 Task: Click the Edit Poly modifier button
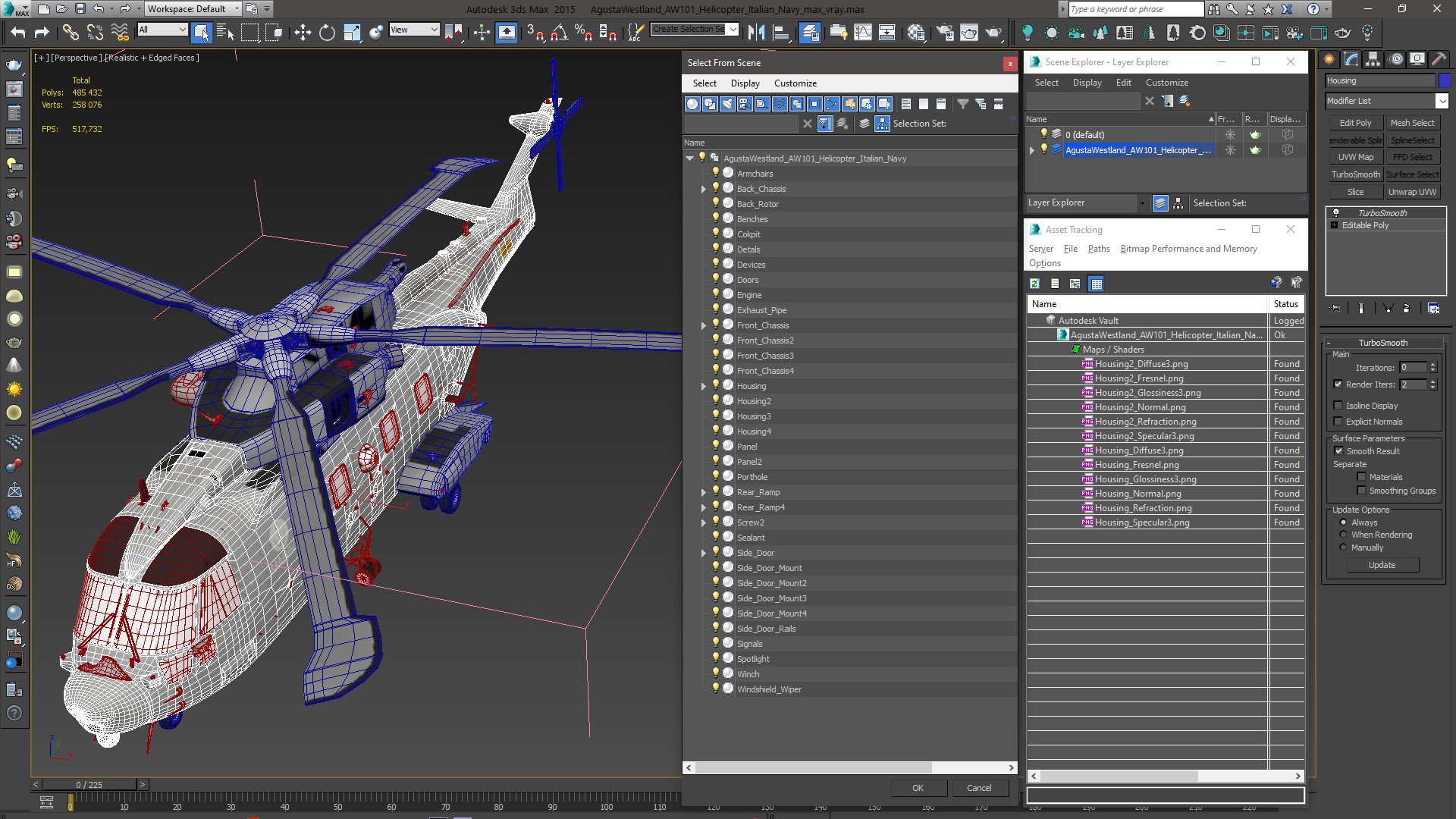(x=1355, y=123)
